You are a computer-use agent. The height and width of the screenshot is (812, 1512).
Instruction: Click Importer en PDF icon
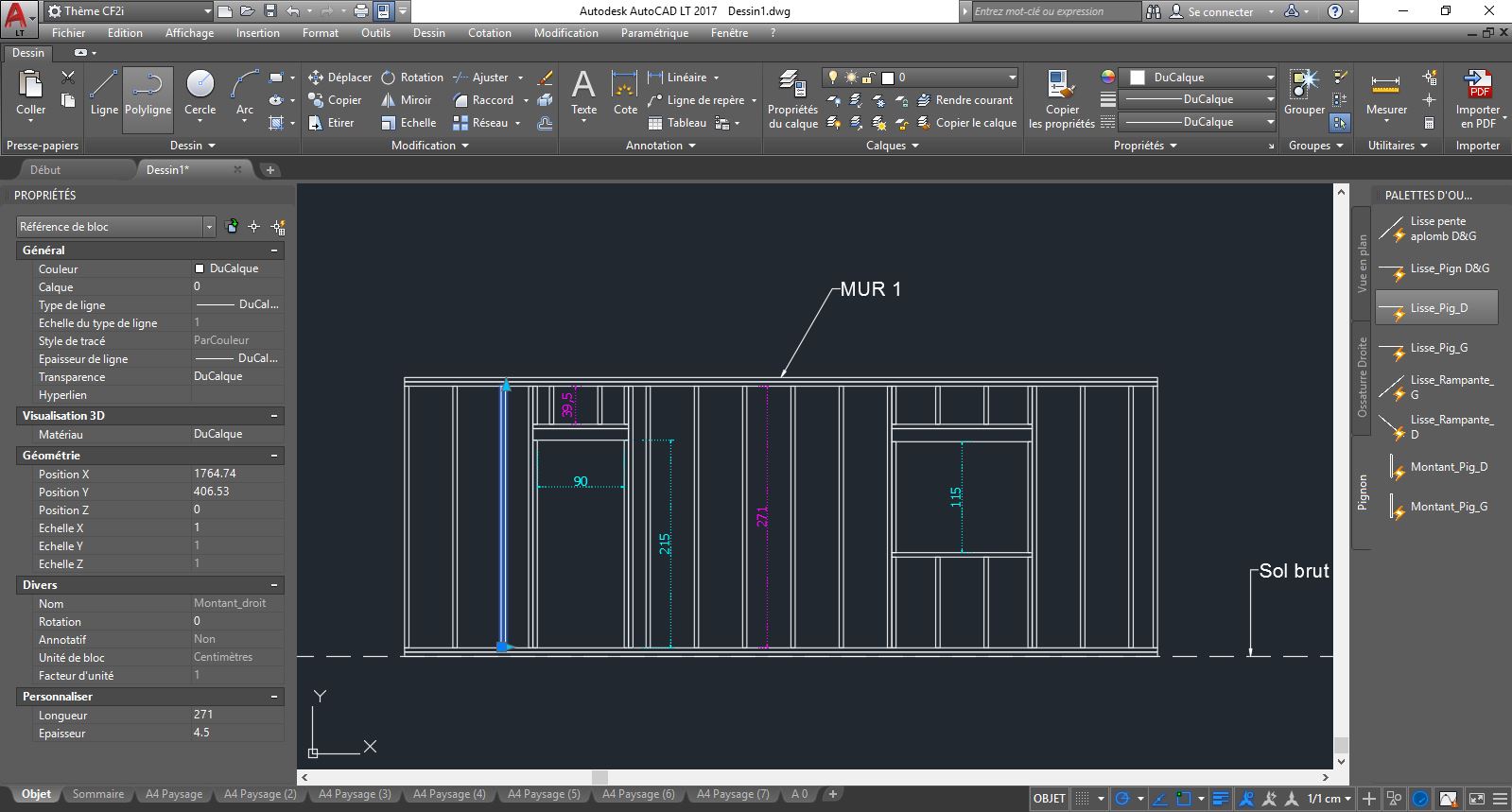(x=1478, y=99)
